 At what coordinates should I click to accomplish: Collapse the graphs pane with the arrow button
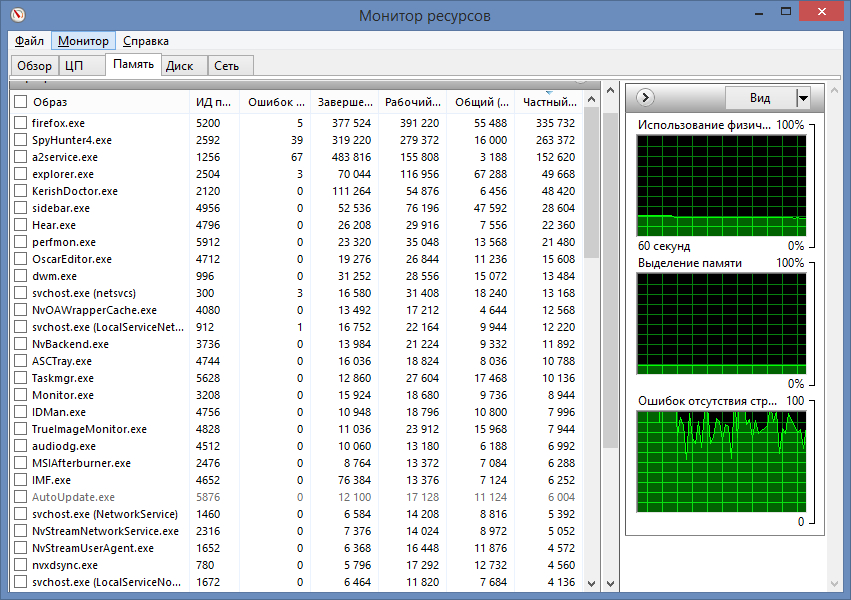645,98
